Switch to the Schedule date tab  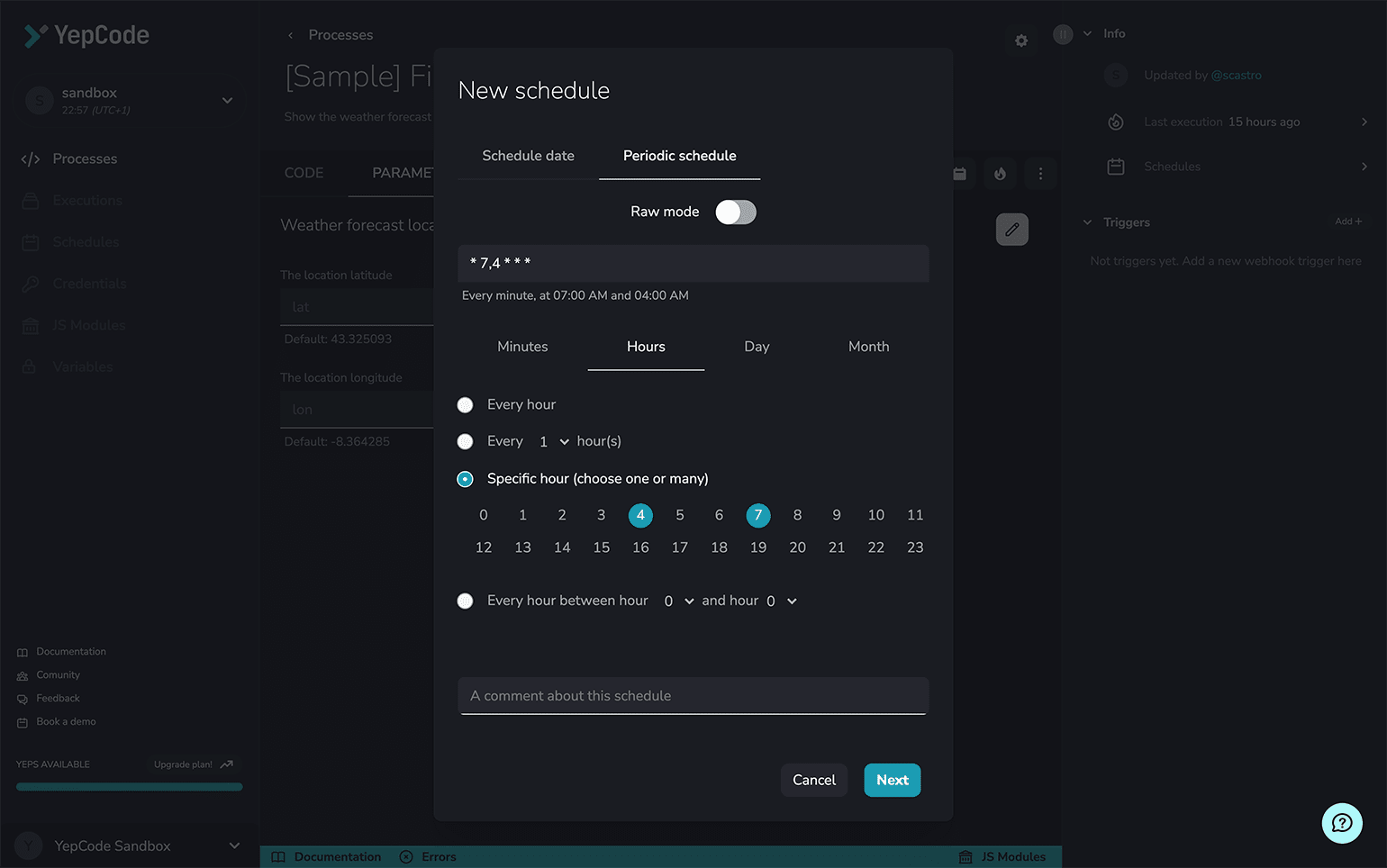pos(528,155)
